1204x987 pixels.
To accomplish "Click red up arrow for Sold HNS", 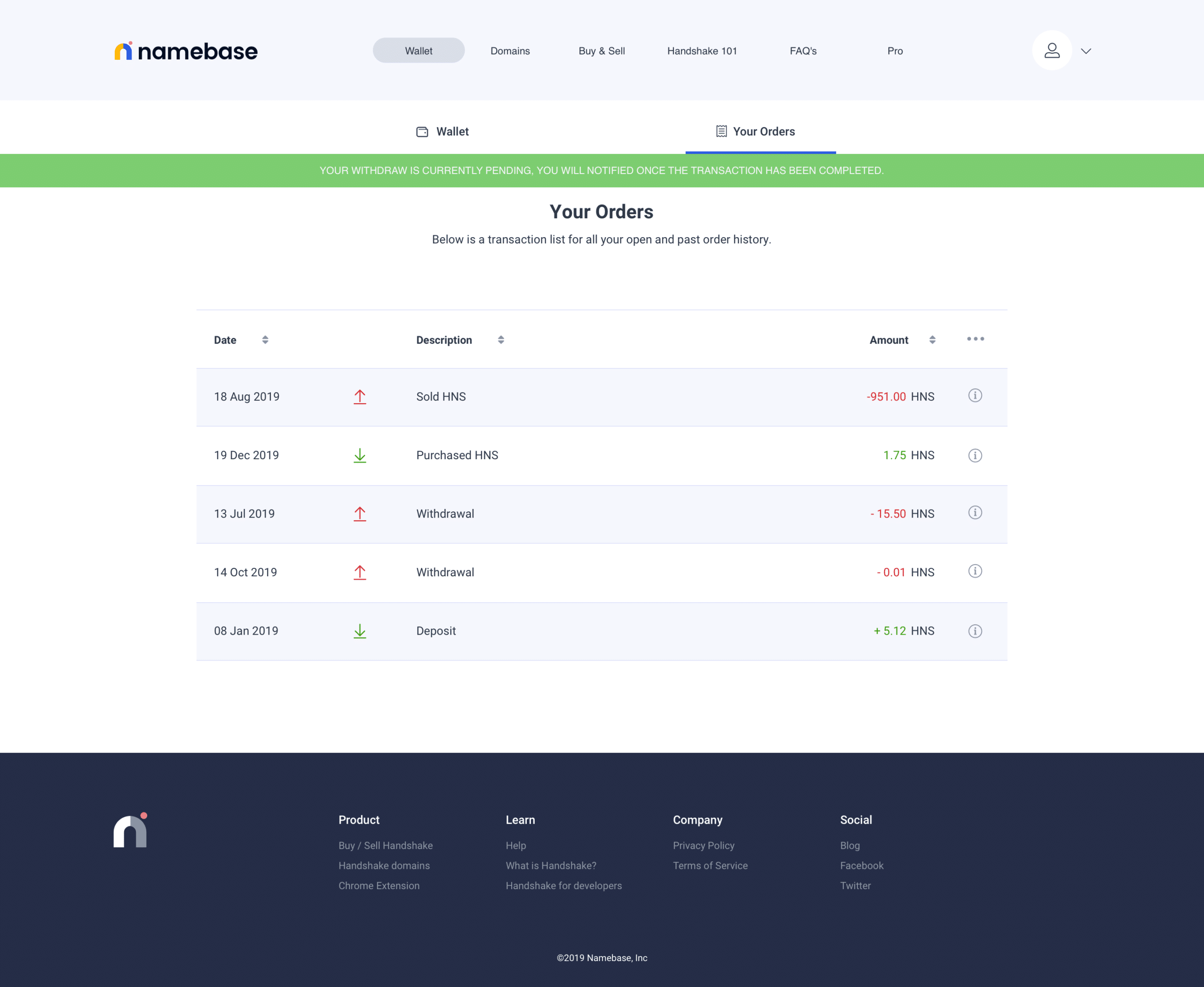I will point(360,397).
